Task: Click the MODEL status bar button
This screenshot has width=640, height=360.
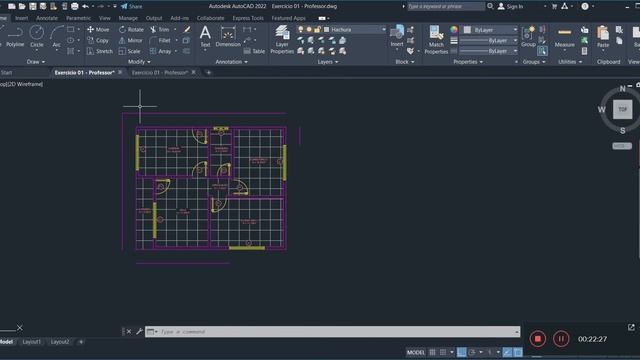Action: [416, 352]
